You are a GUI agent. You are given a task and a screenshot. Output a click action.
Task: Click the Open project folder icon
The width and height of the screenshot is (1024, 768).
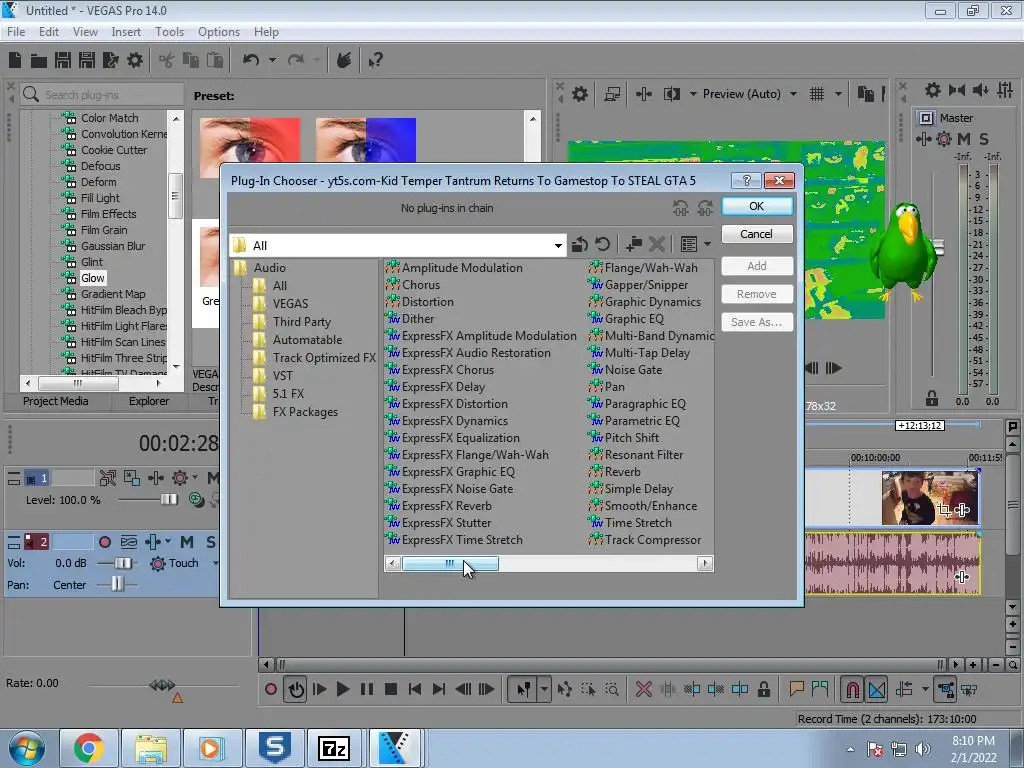[x=39, y=61]
